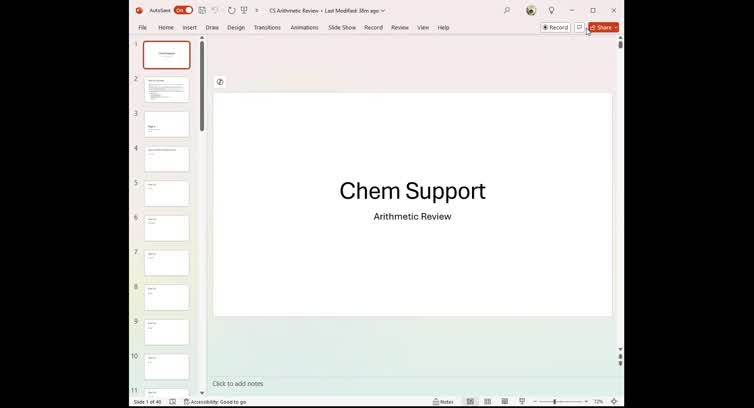Click the zoom slider handle
Screen dimensions: 754x408
tap(554, 401)
